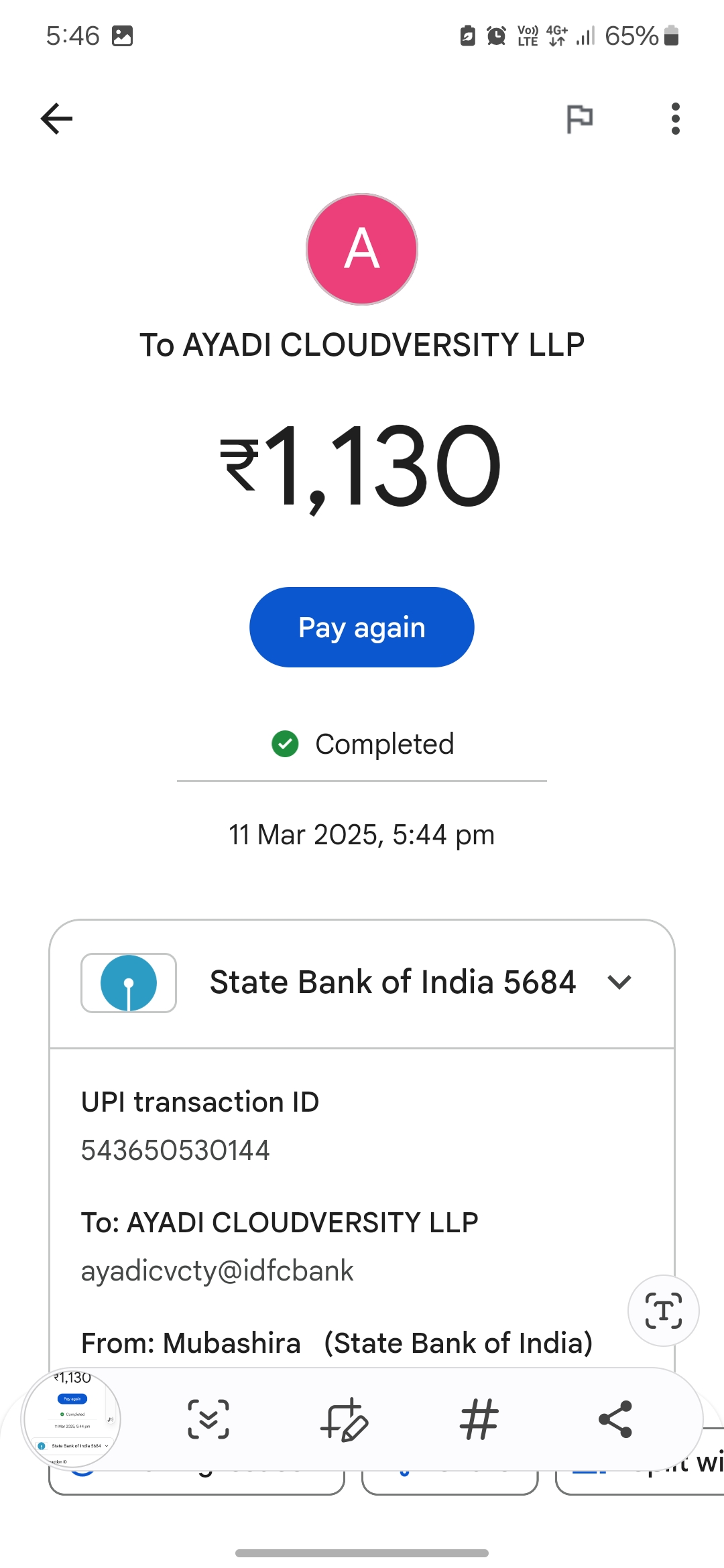The width and height of the screenshot is (724, 1568).
Task: Select the State Bank of India 5684 label
Action: 393,983
